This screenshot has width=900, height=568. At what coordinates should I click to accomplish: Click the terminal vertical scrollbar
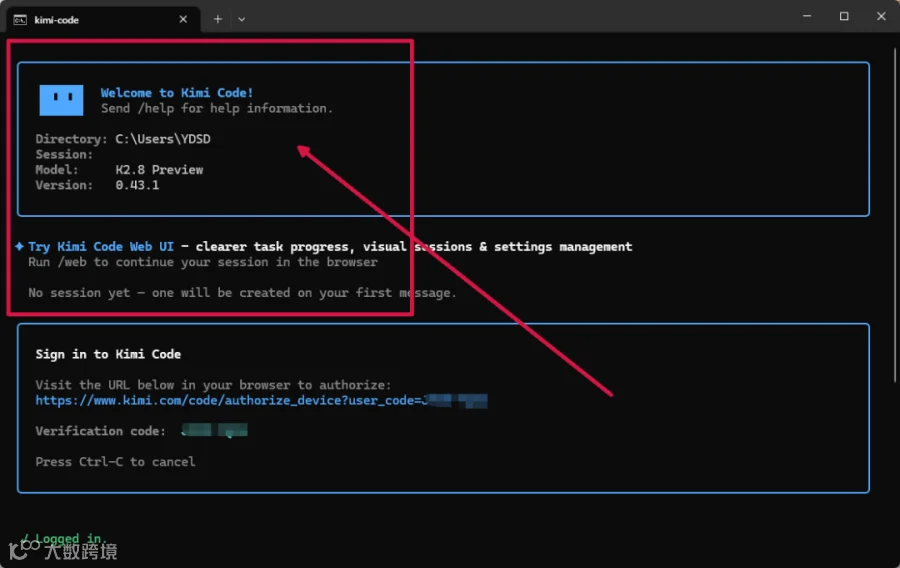point(895,215)
